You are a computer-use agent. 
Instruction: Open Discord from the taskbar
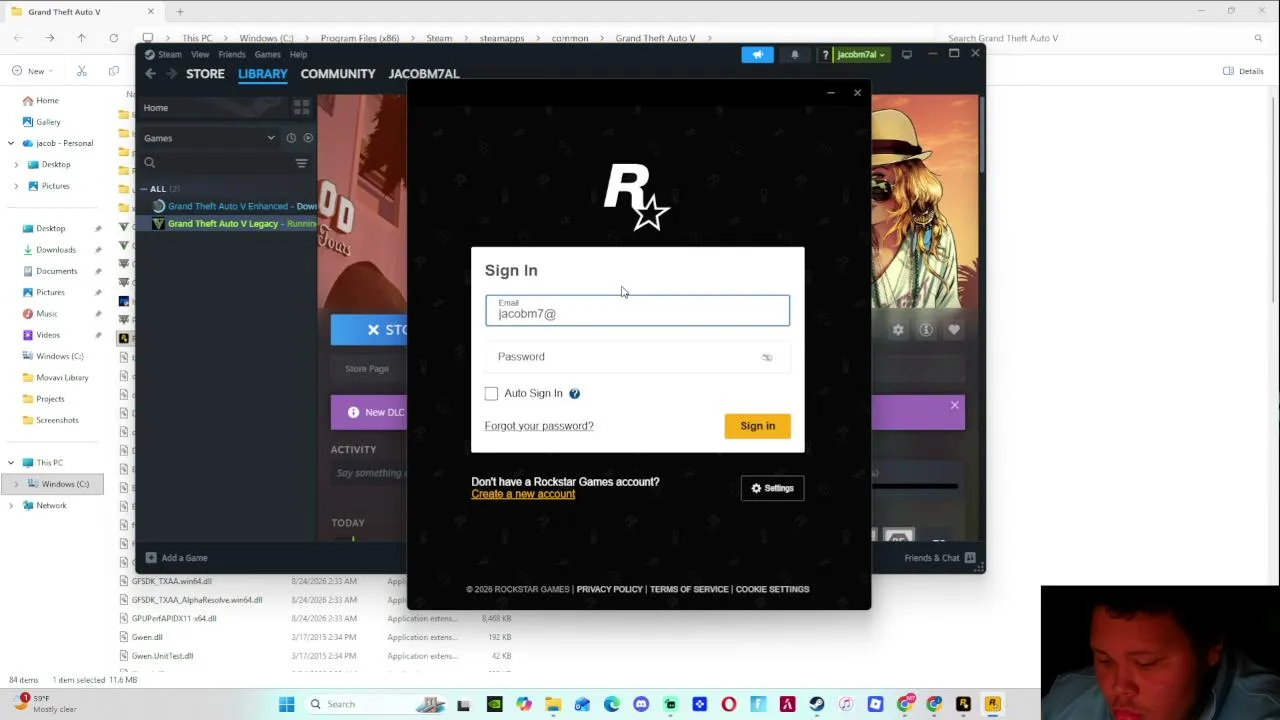(641, 704)
